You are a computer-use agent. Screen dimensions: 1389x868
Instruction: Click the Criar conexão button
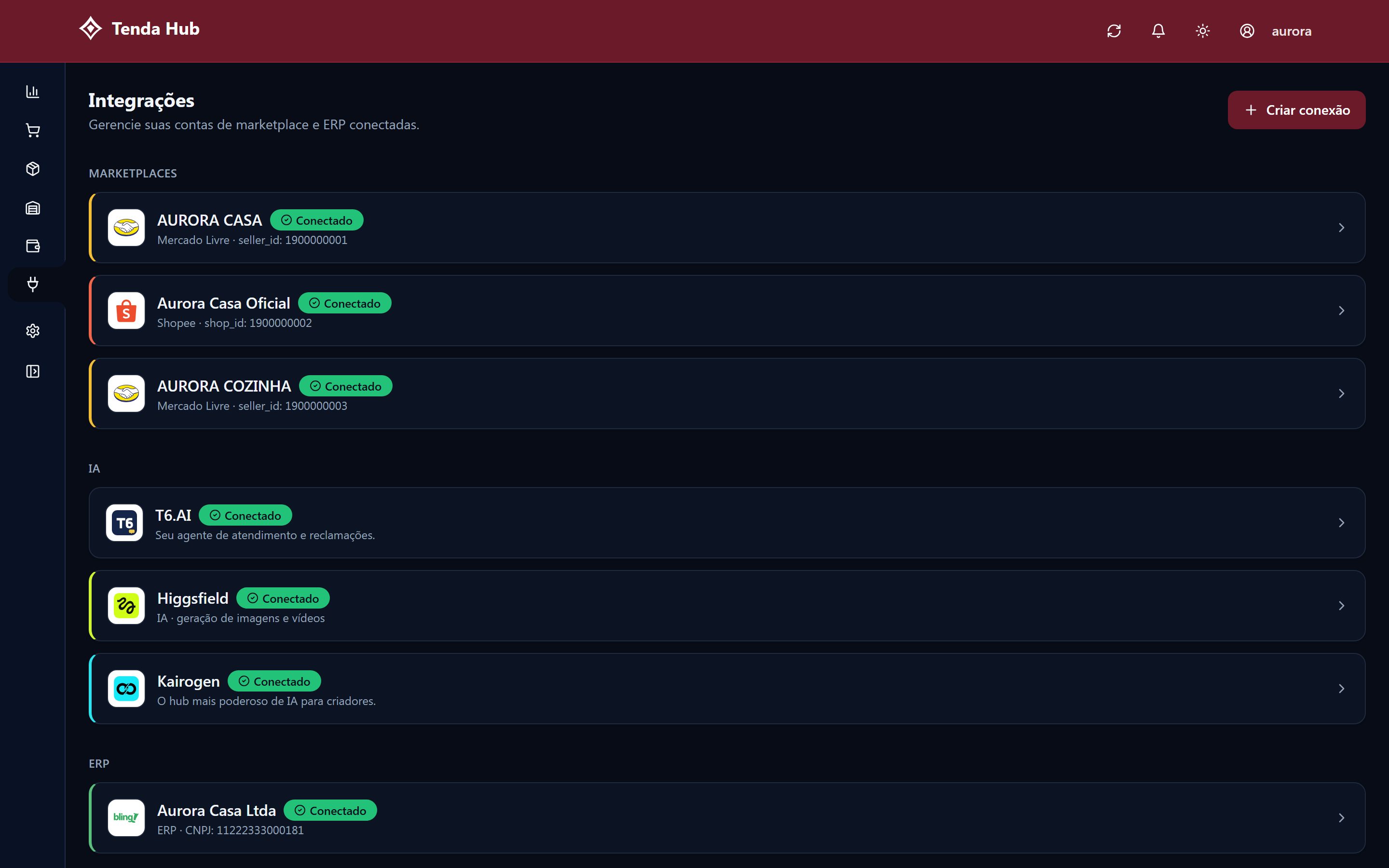point(1296,109)
